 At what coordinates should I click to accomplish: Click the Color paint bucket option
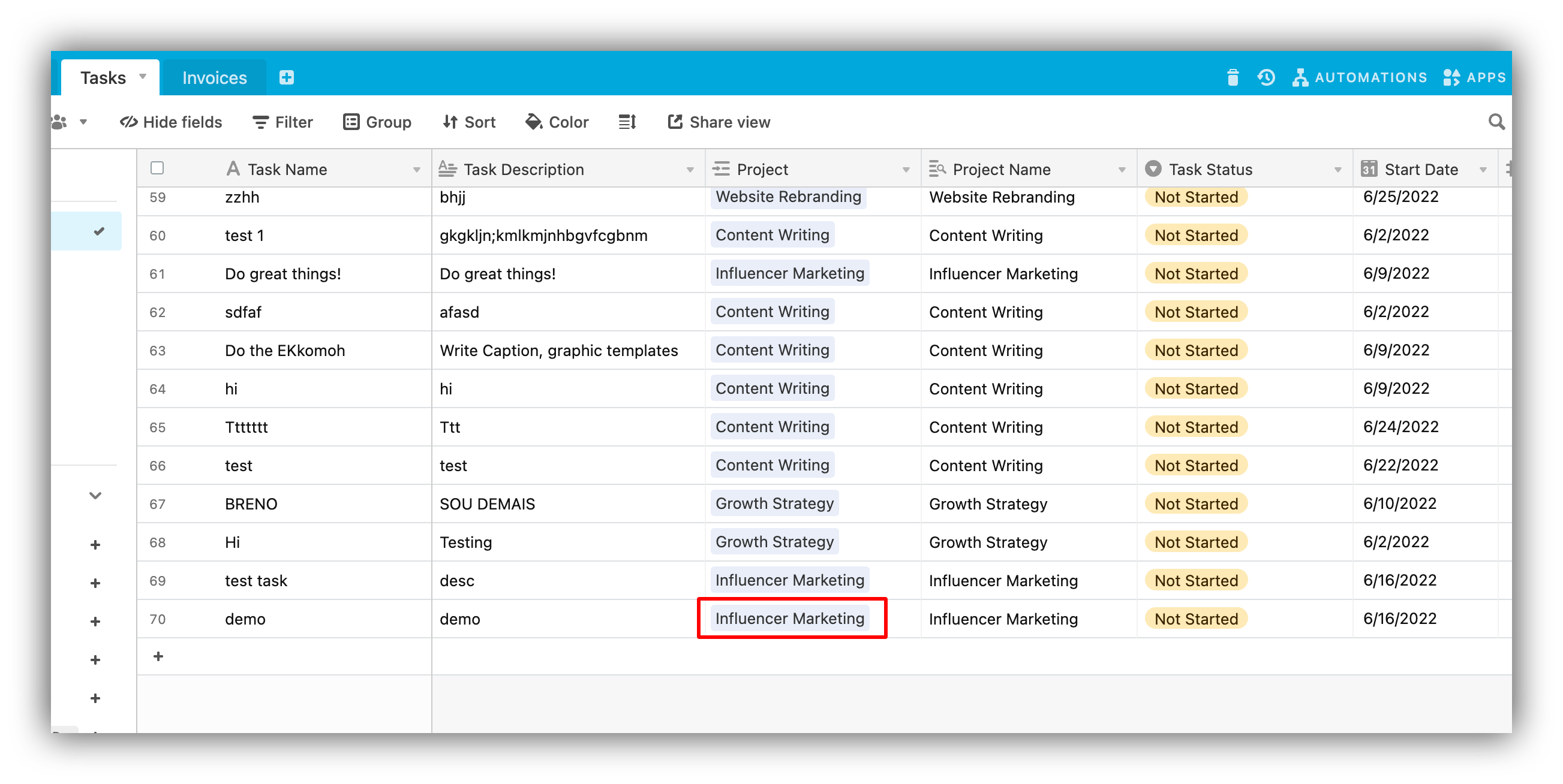[557, 122]
